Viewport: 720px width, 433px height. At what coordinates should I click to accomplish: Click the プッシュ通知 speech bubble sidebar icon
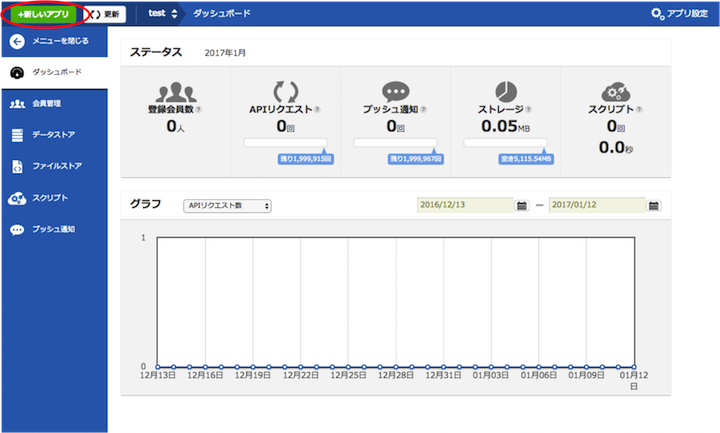pyautogui.click(x=17, y=230)
